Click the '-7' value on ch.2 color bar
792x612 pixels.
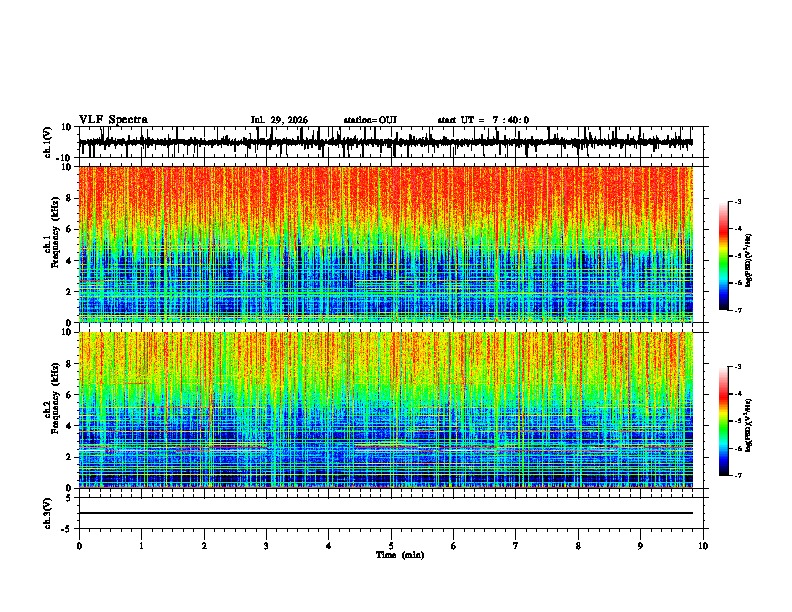point(737,475)
